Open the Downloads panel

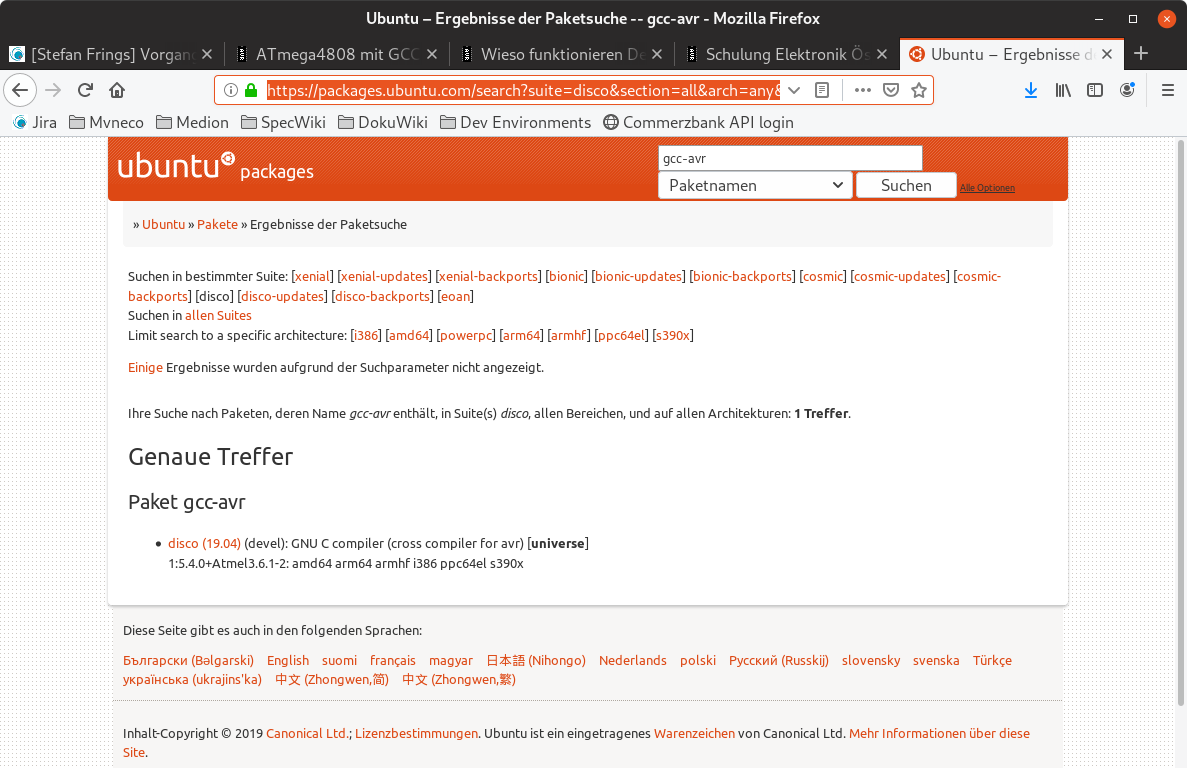click(x=1030, y=90)
